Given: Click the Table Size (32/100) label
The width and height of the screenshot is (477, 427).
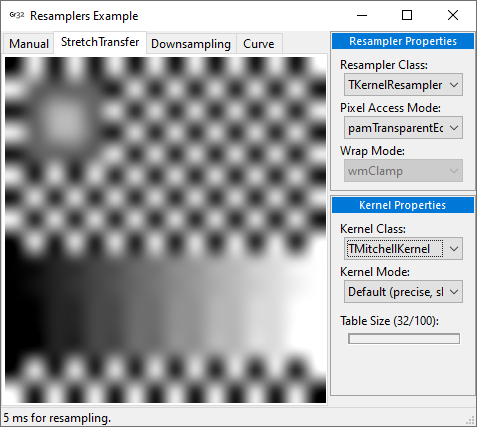Looking at the screenshot, I should (x=389, y=321).
